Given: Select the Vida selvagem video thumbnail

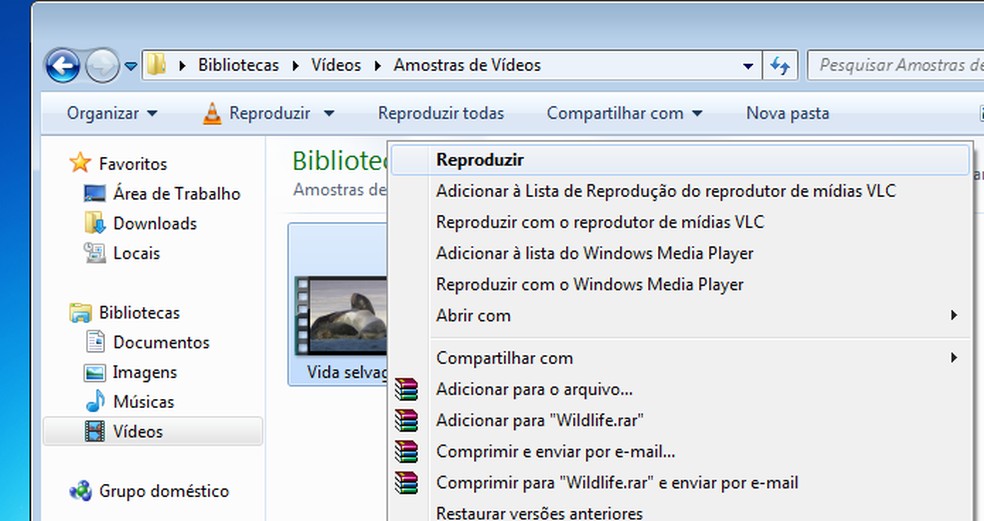Looking at the screenshot, I should 342,316.
